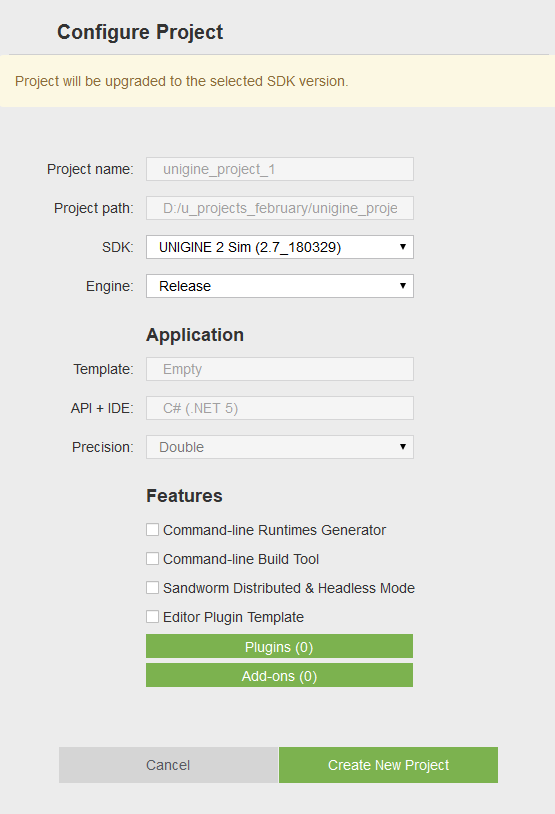Toggle the Editor Plugin Template checkbox
The height and width of the screenshot is (814, 555).
click(152, 617)
